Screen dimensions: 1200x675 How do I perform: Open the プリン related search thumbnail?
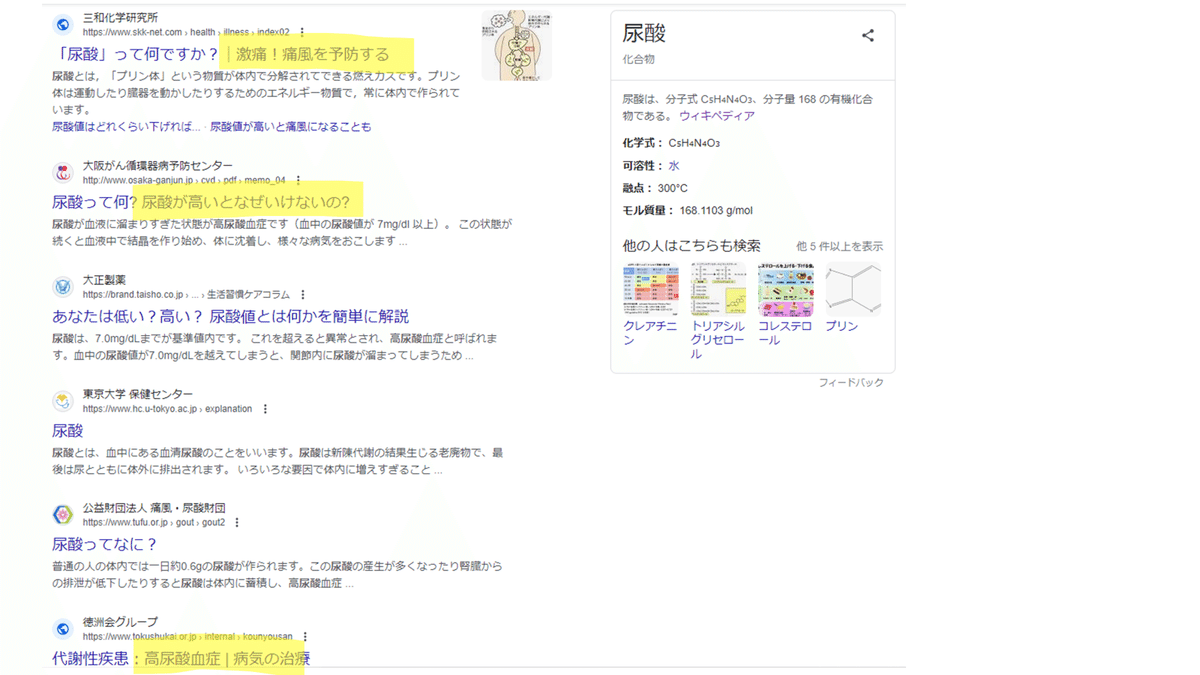coord(852,288)
